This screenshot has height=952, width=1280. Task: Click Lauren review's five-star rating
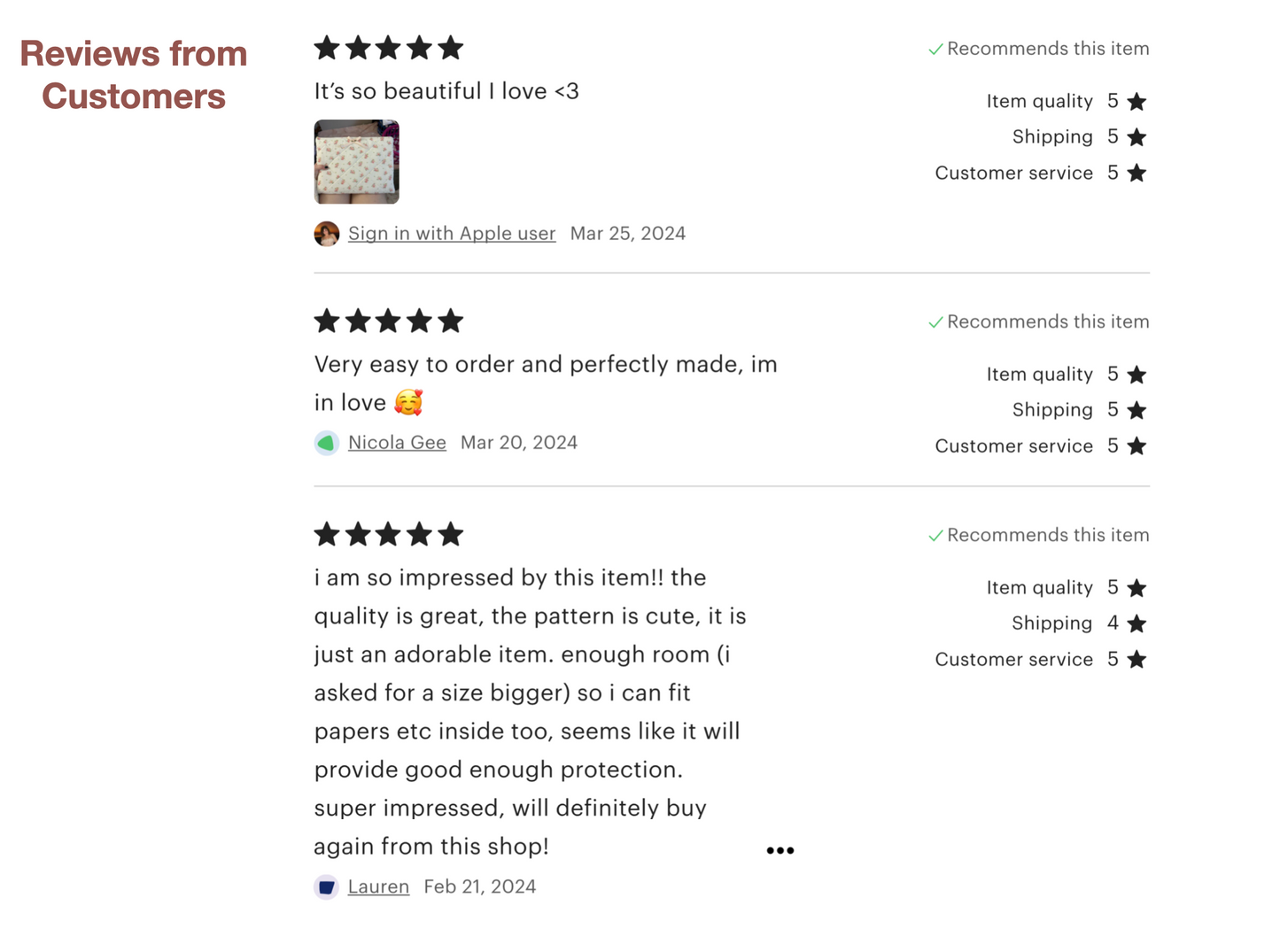389,534
